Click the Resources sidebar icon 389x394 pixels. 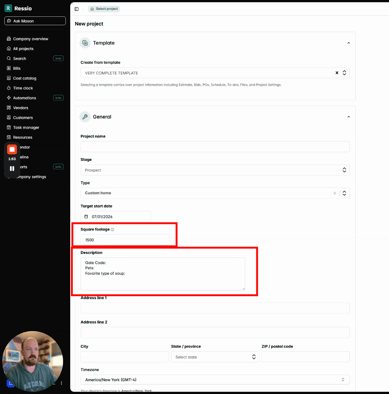tap(9, 137)
